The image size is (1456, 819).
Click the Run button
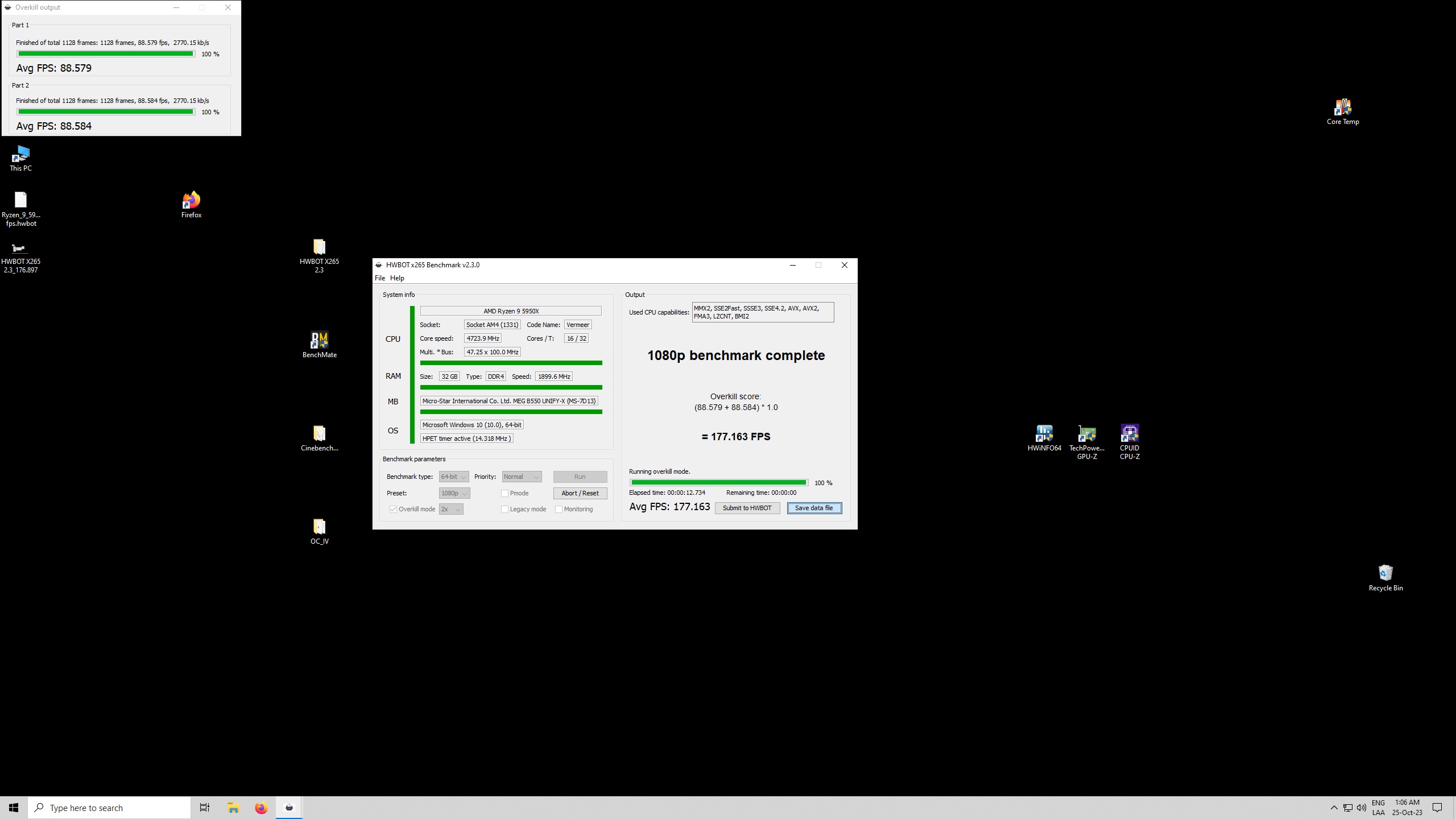click(x=580, y=477)
